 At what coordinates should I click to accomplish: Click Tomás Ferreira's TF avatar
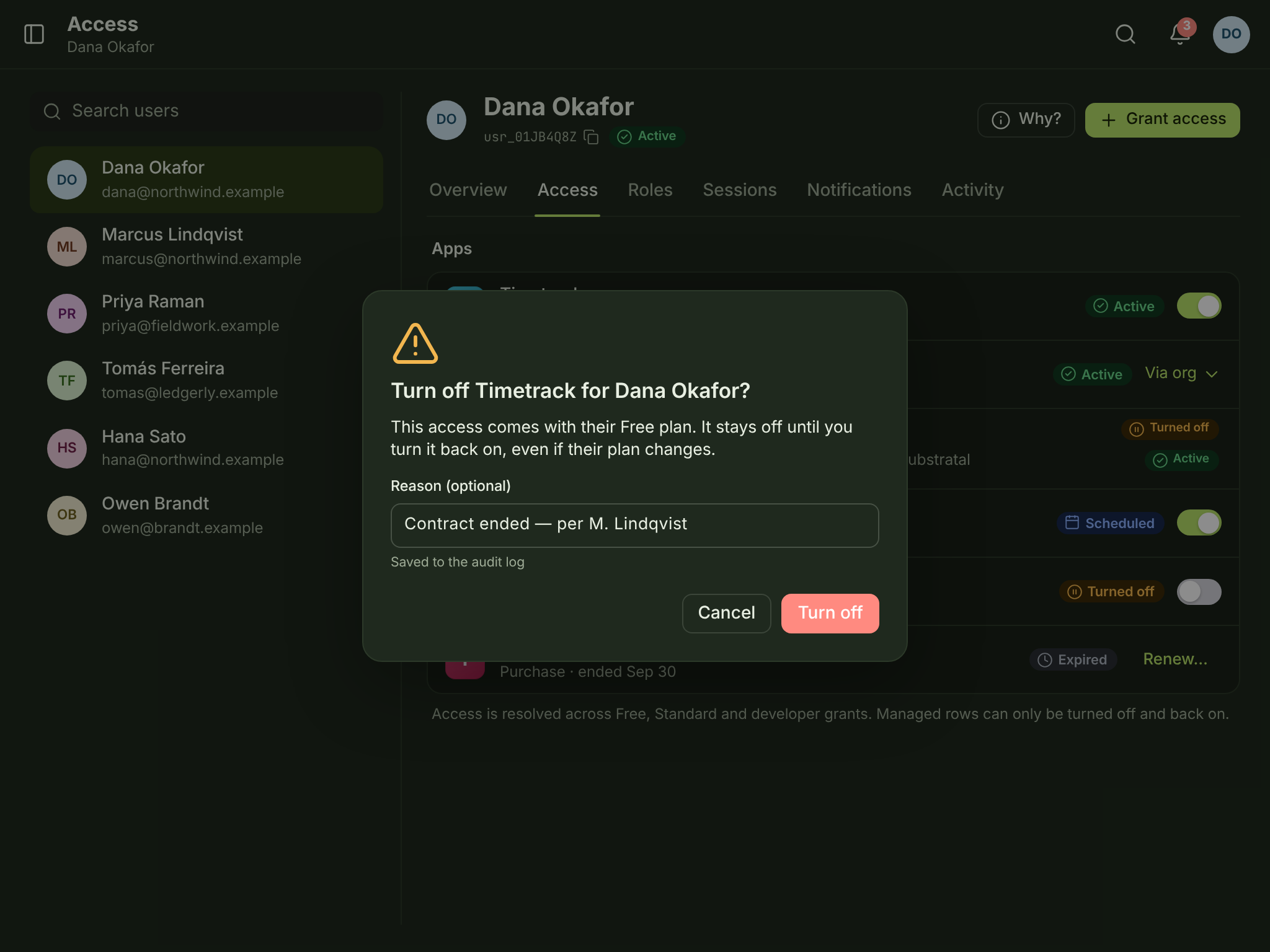[x=67, y=381]
